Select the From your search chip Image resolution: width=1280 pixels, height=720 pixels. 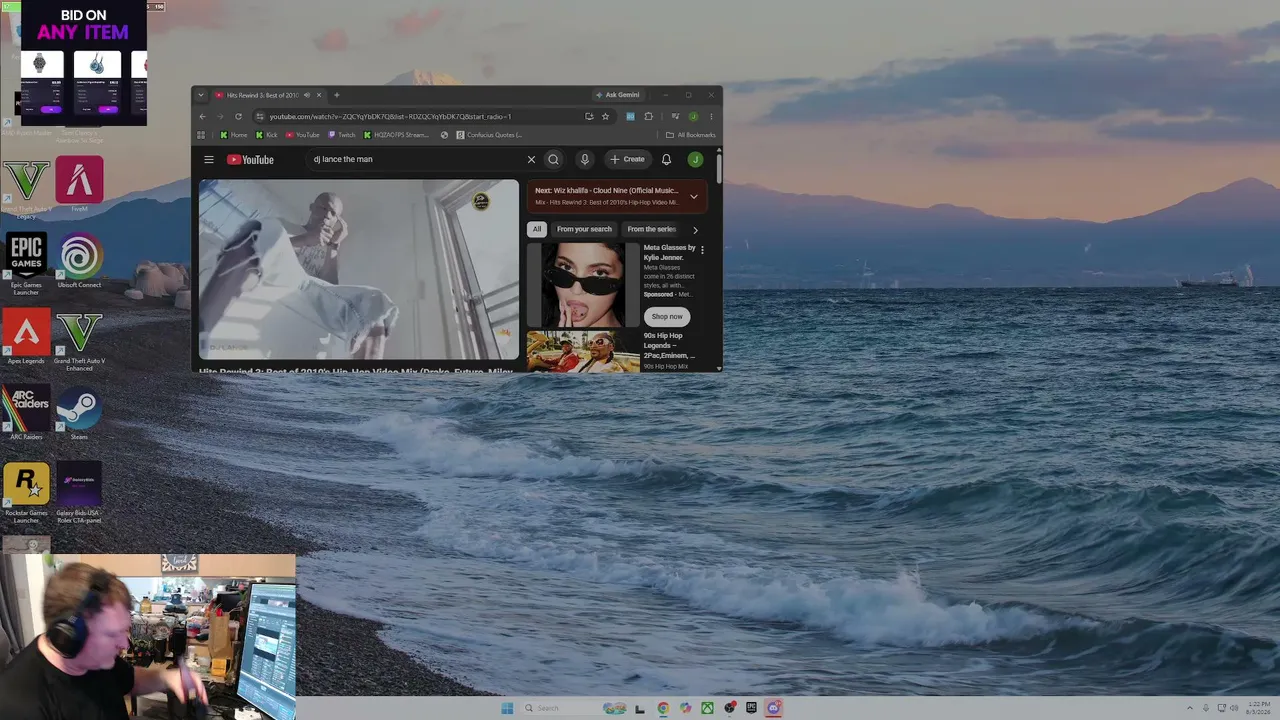coord(584,229)
